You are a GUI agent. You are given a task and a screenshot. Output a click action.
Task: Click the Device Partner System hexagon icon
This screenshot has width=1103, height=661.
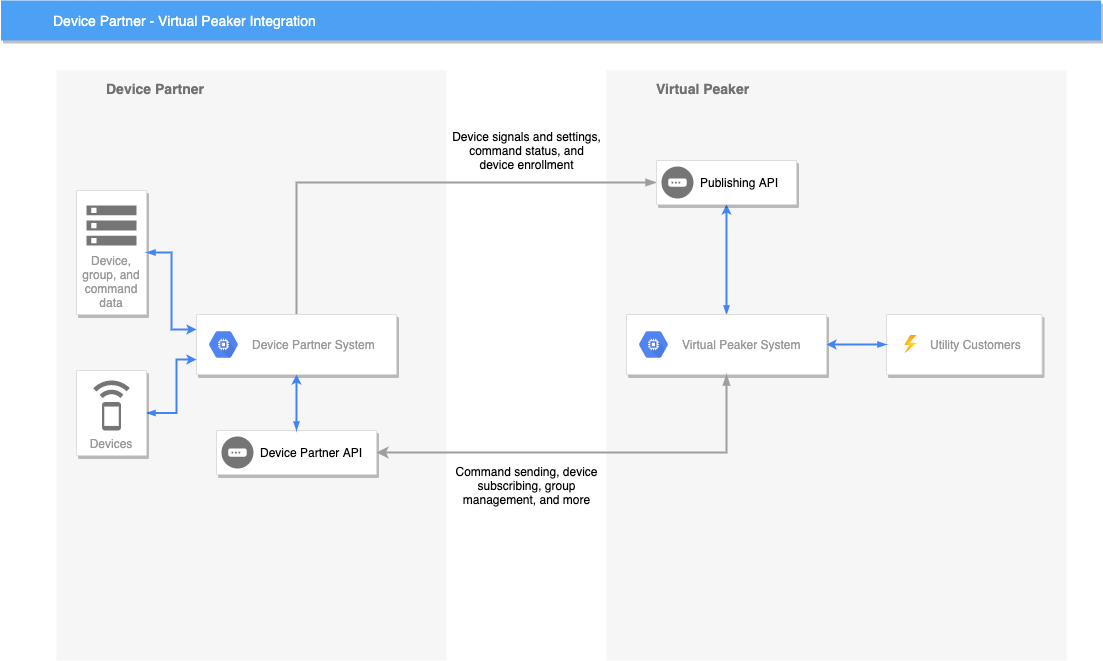(x=224, y=345)
